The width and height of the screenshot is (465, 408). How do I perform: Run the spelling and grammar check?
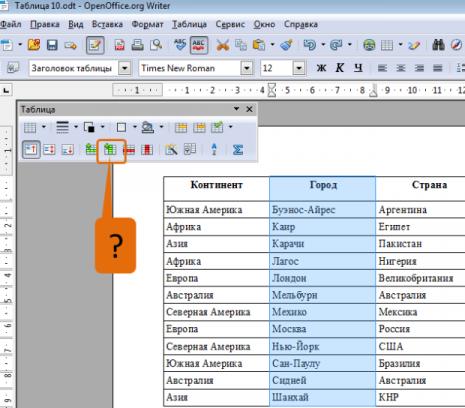180,45
